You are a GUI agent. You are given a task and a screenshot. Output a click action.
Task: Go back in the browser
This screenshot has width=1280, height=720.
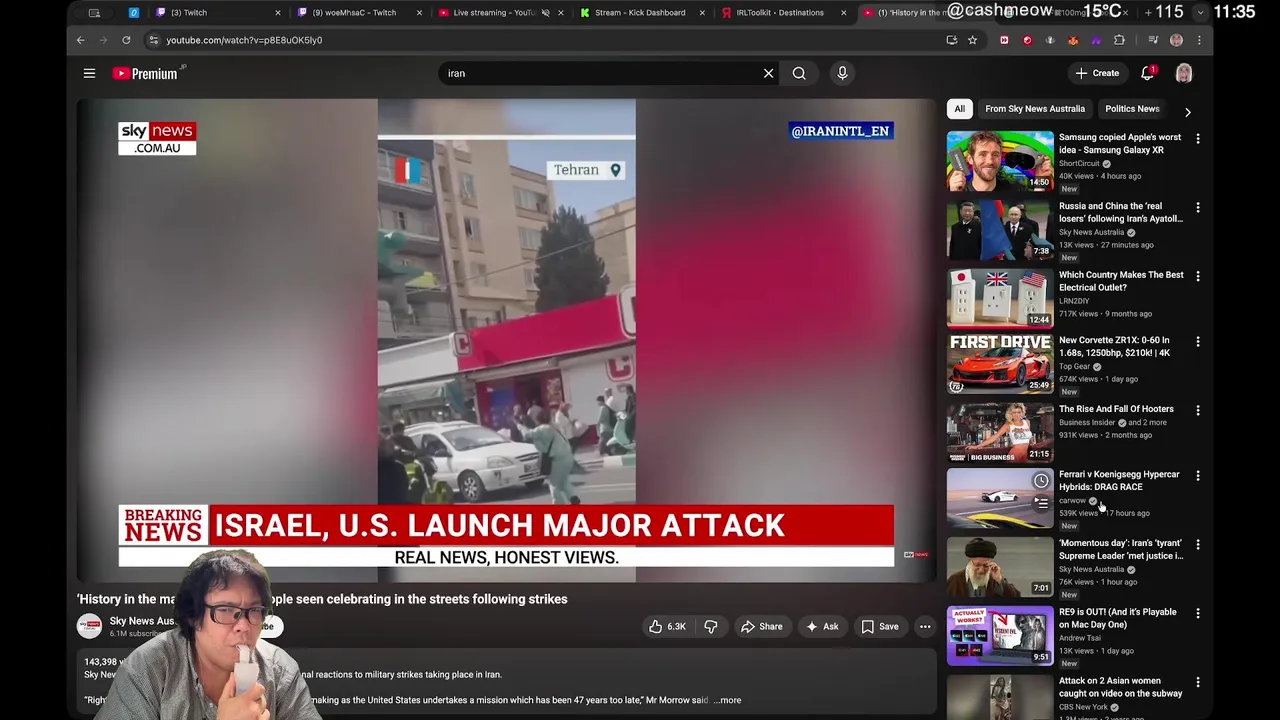(81, 40)
